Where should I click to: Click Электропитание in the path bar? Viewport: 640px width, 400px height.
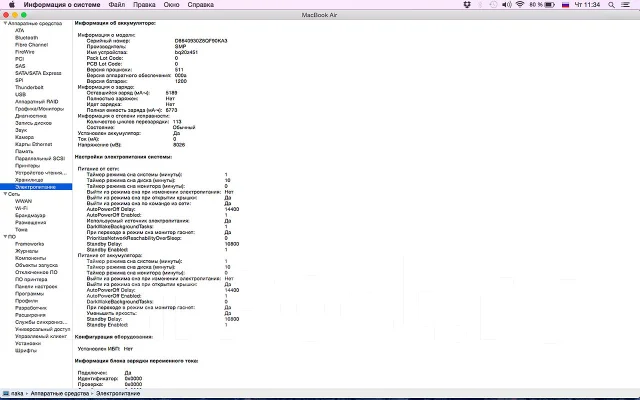click(118, 393)
